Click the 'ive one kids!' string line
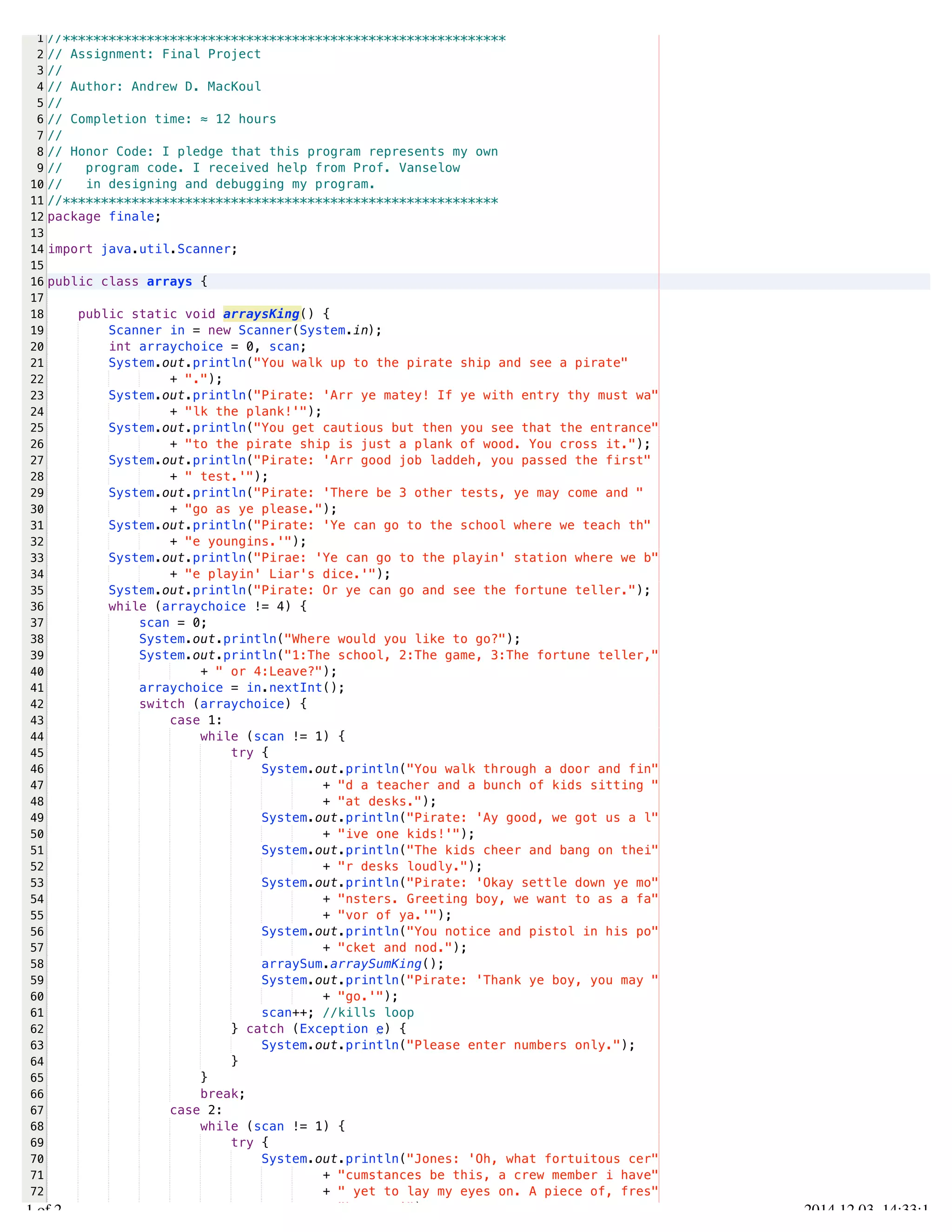Viewport: 952px width, 1232px height. (x=398, y=835)
